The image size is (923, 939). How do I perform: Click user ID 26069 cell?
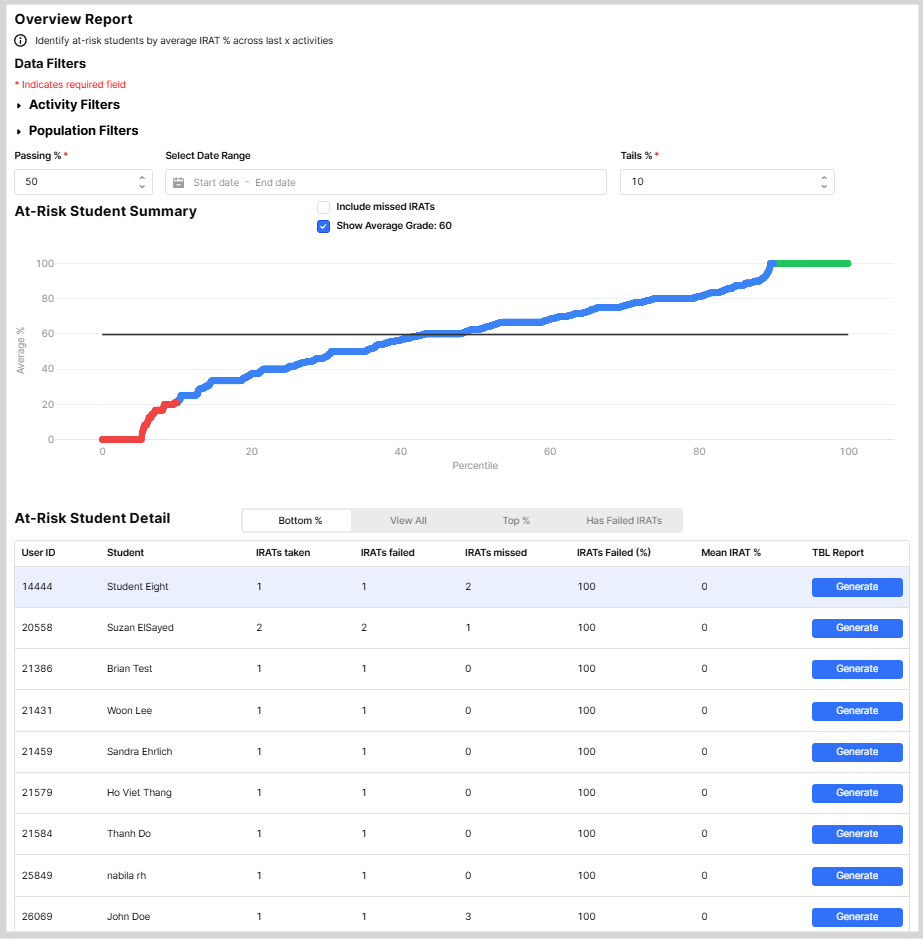pyautogui.click(x=37, y=917)
